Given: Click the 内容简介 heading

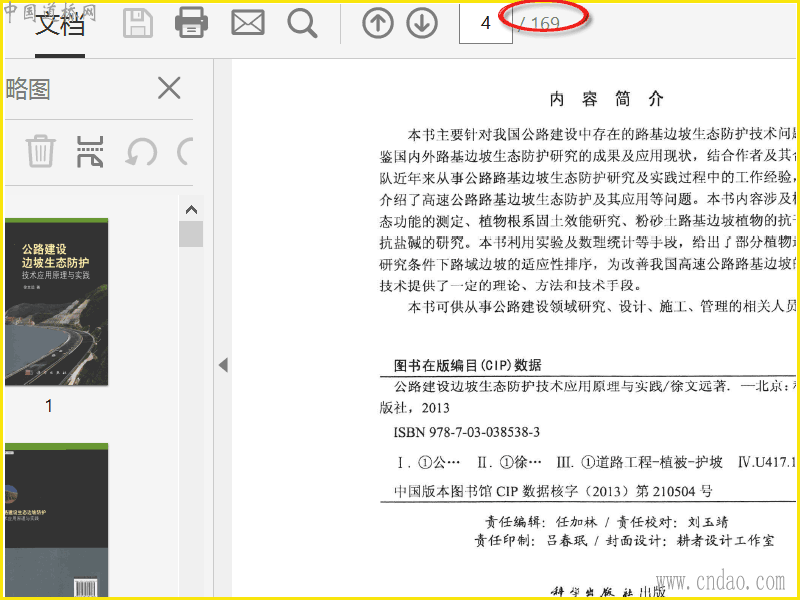Looking at the screenshot, I should [607, 99].
